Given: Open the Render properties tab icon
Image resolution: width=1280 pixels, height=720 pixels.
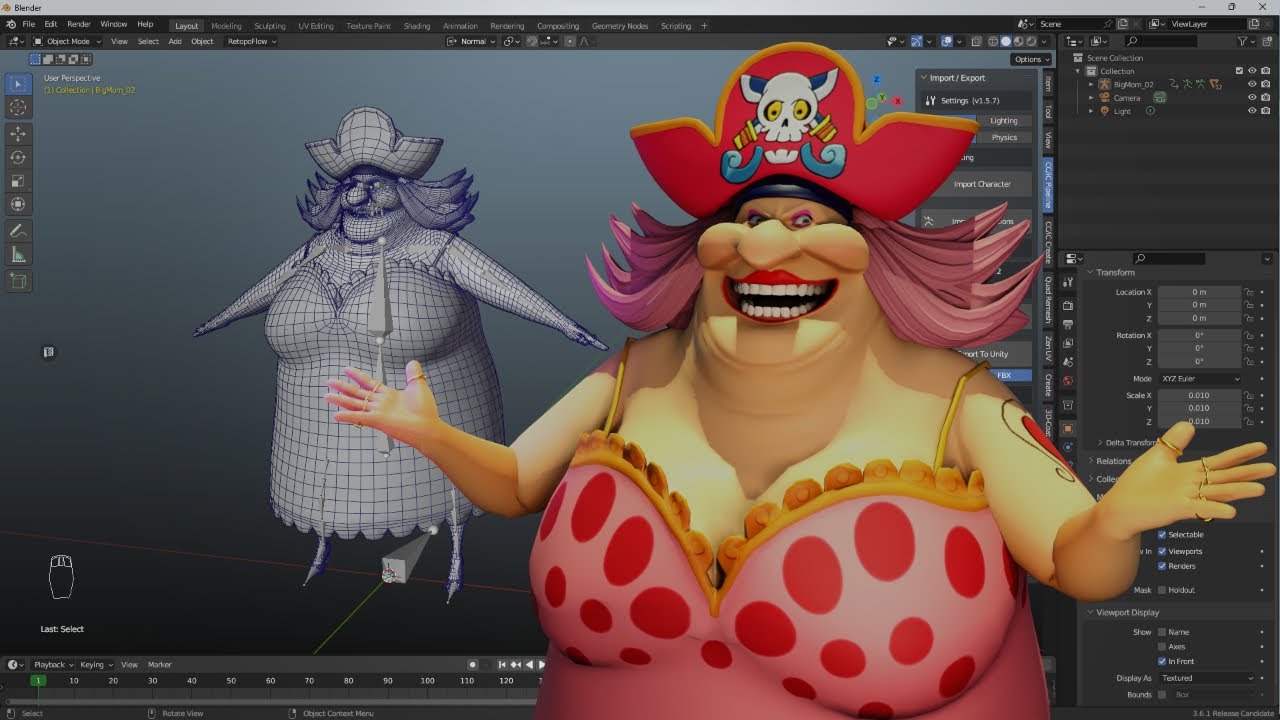Looking at the screenshot, I should (x=1068, y=305).
